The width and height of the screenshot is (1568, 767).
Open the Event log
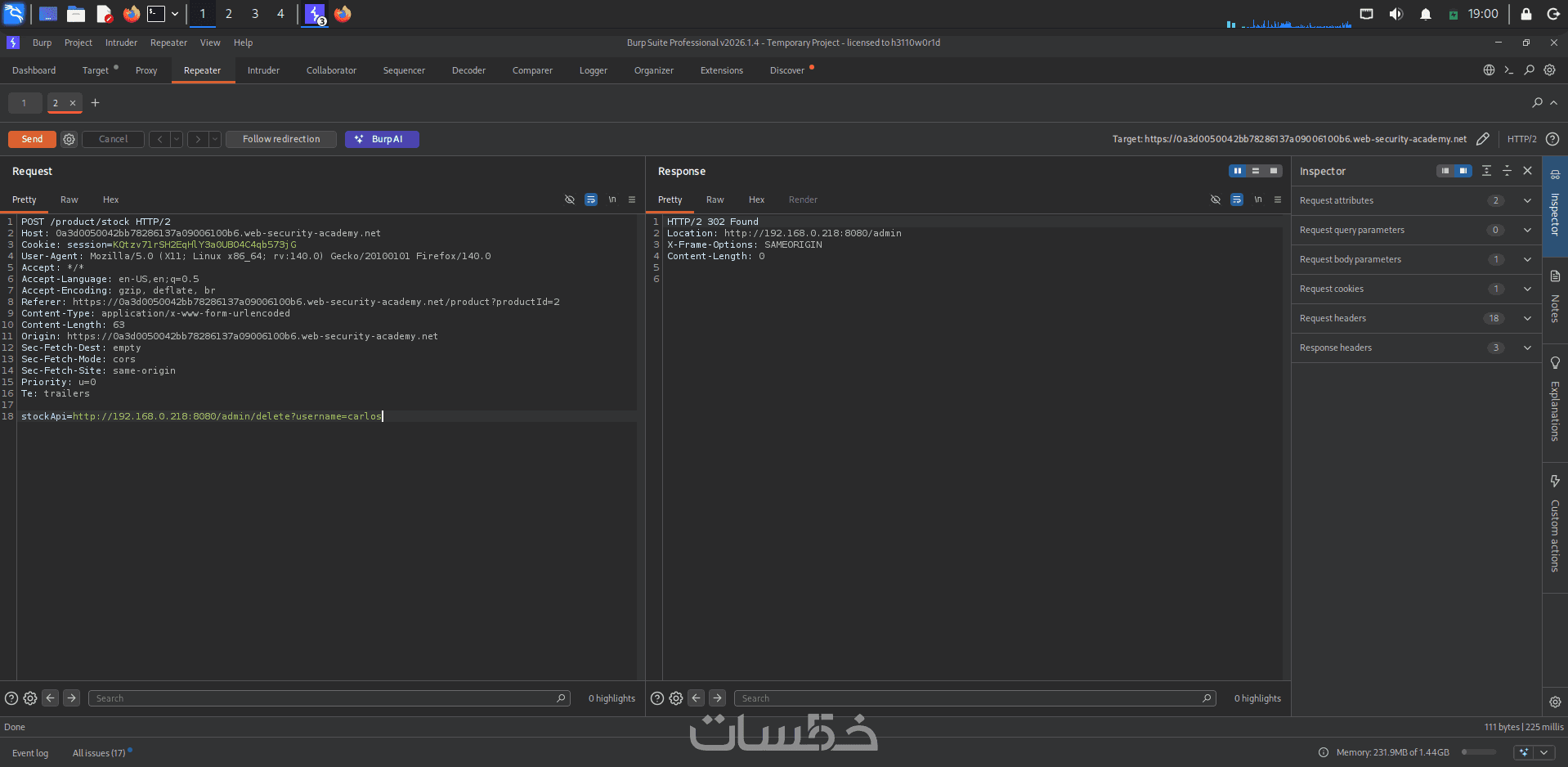pyautogui.click(x=30, y=753)
